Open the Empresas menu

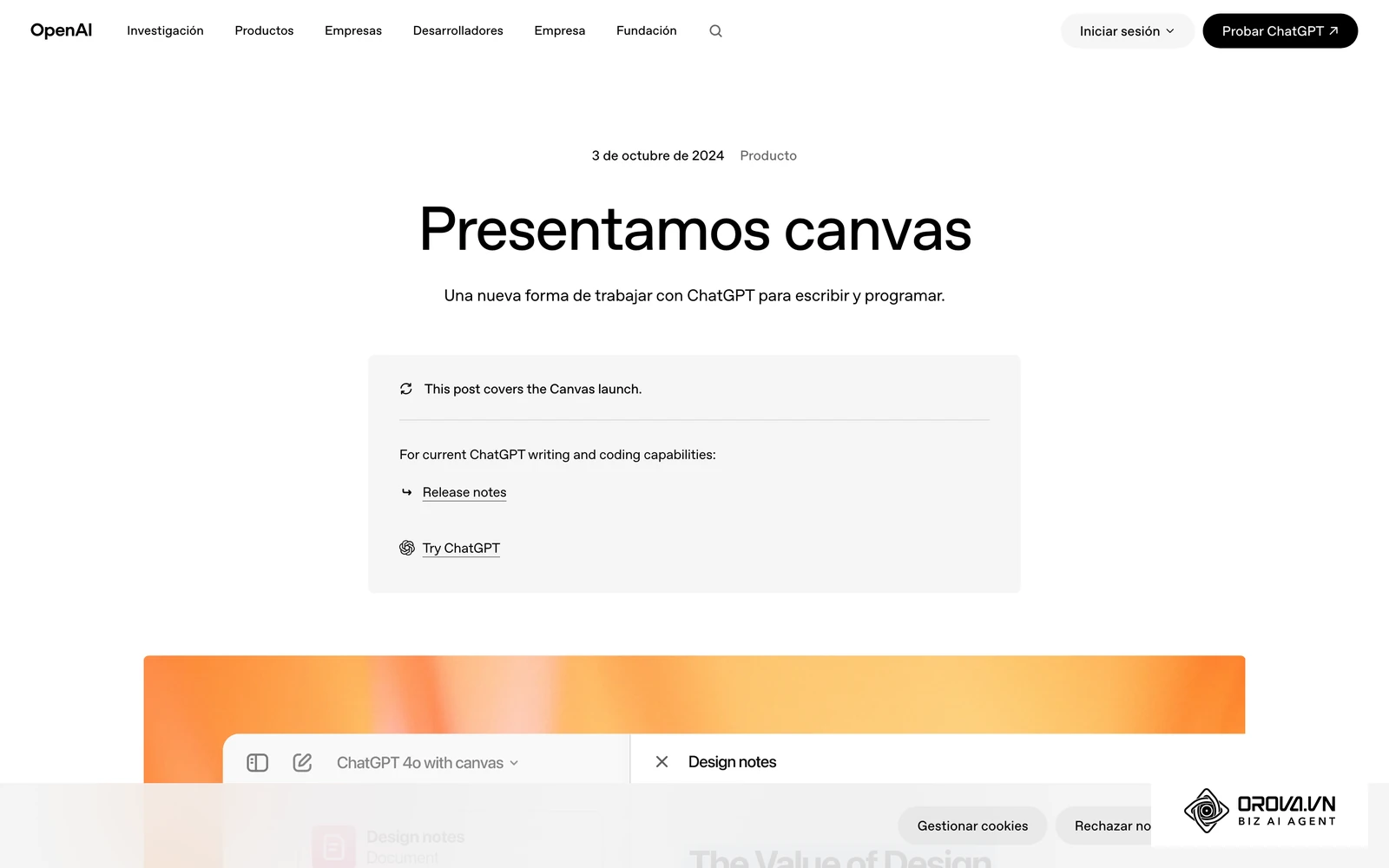pos(353,30)
